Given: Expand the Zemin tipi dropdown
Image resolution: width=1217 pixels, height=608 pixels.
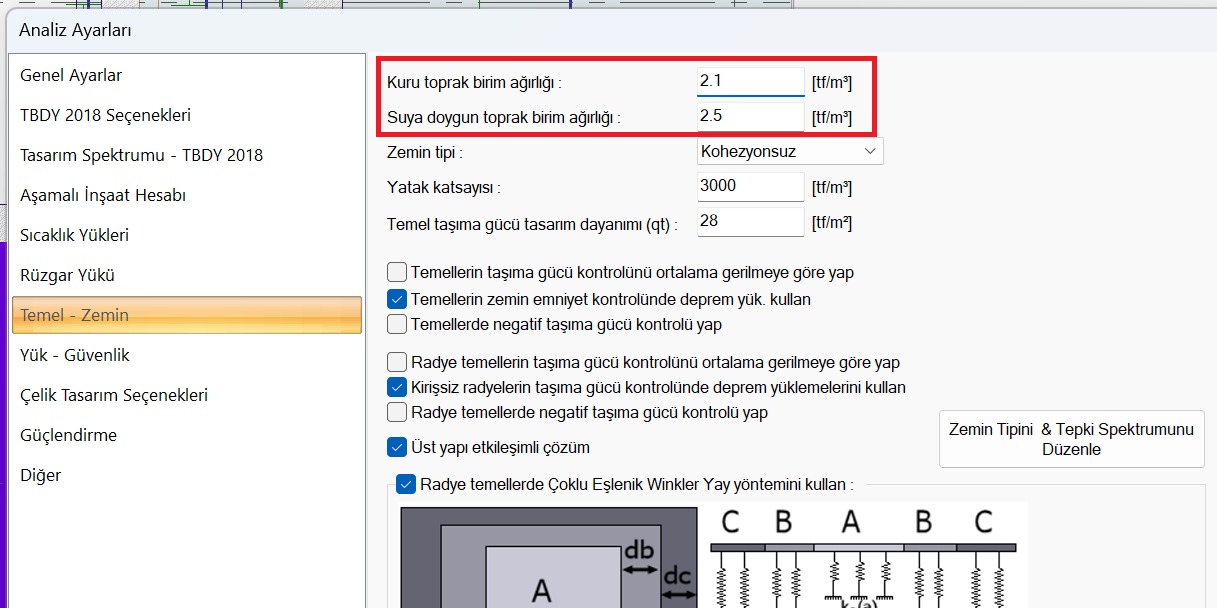Looking at the screenshot, I should 790,152.
